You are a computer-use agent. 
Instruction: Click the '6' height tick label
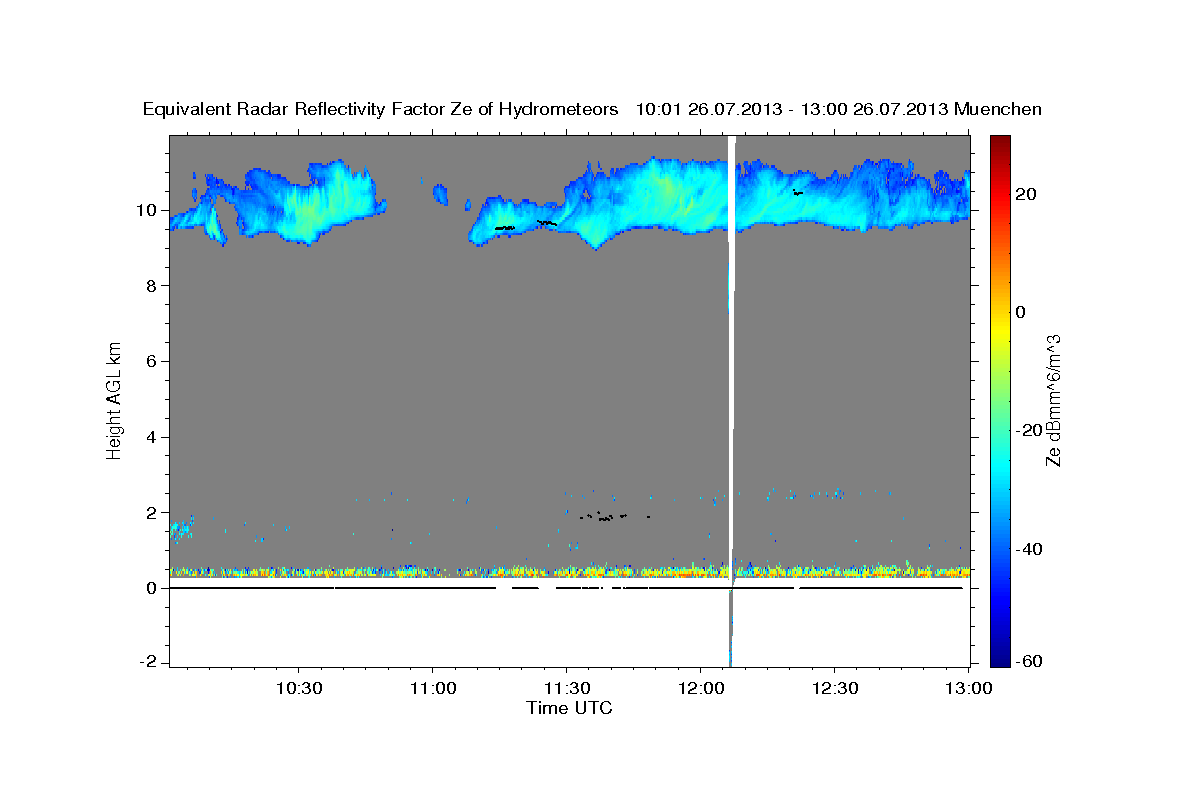(152, 361)
